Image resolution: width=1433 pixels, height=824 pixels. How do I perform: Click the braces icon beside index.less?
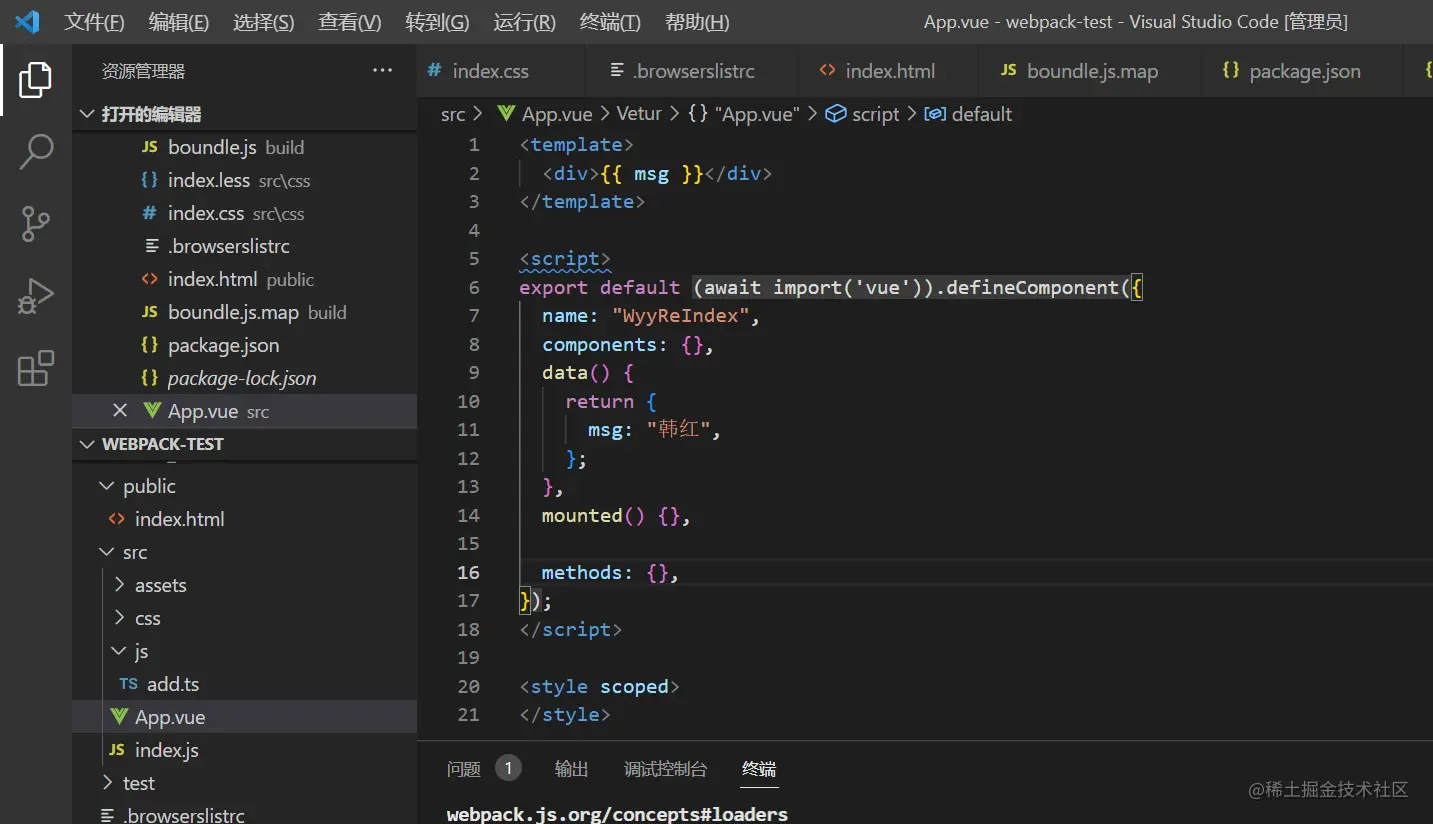click(150, 180)
